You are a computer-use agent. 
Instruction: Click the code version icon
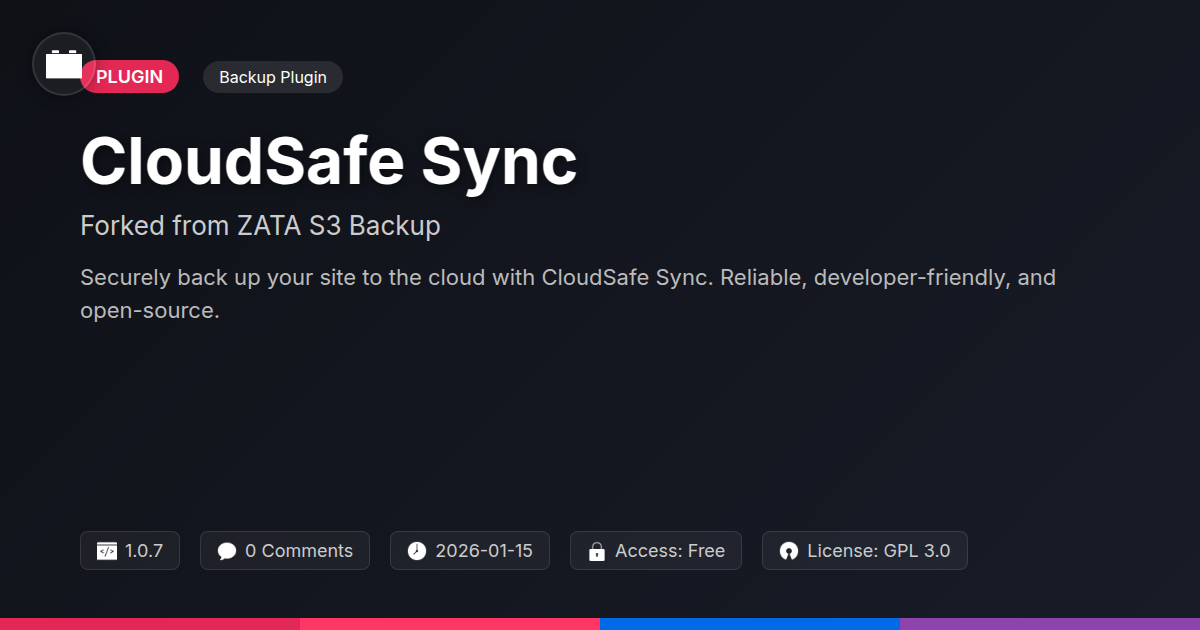click(107, 551)
